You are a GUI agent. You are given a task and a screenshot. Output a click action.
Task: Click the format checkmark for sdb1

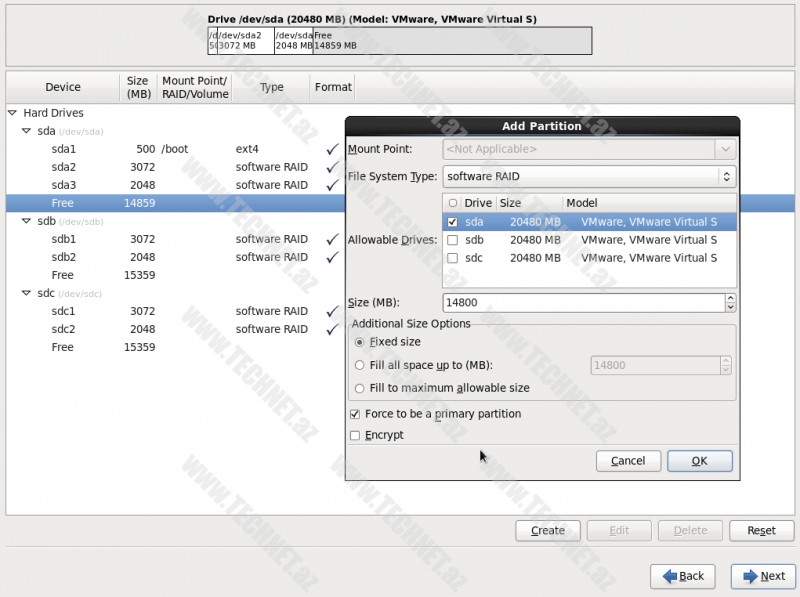[x=332, y=239]
